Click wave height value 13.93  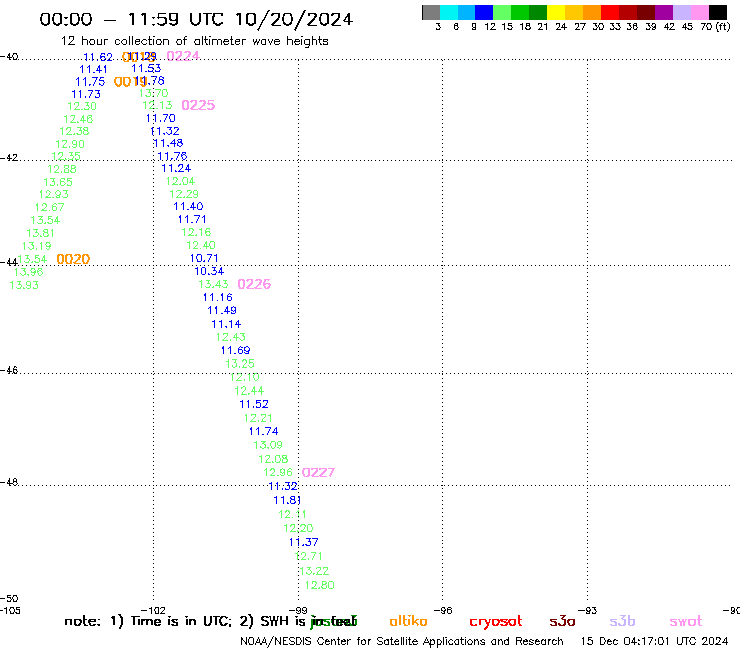tap(24, 285)
